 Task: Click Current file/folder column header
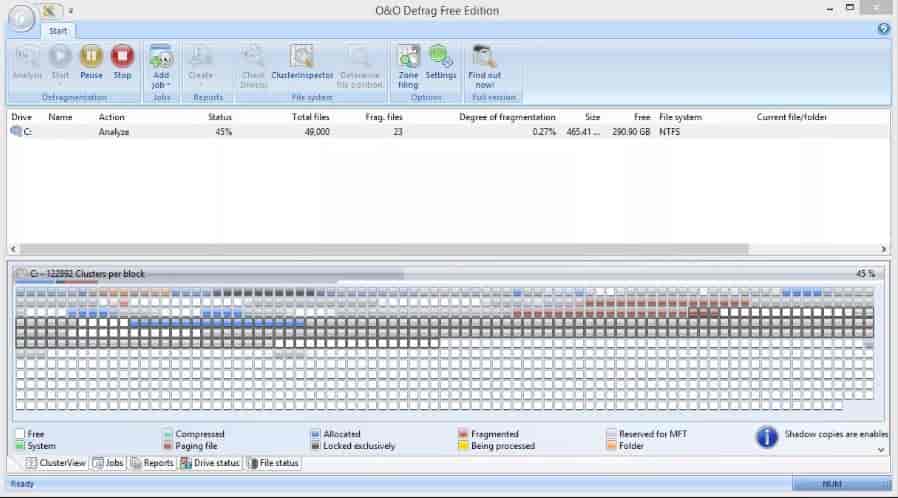791,117
